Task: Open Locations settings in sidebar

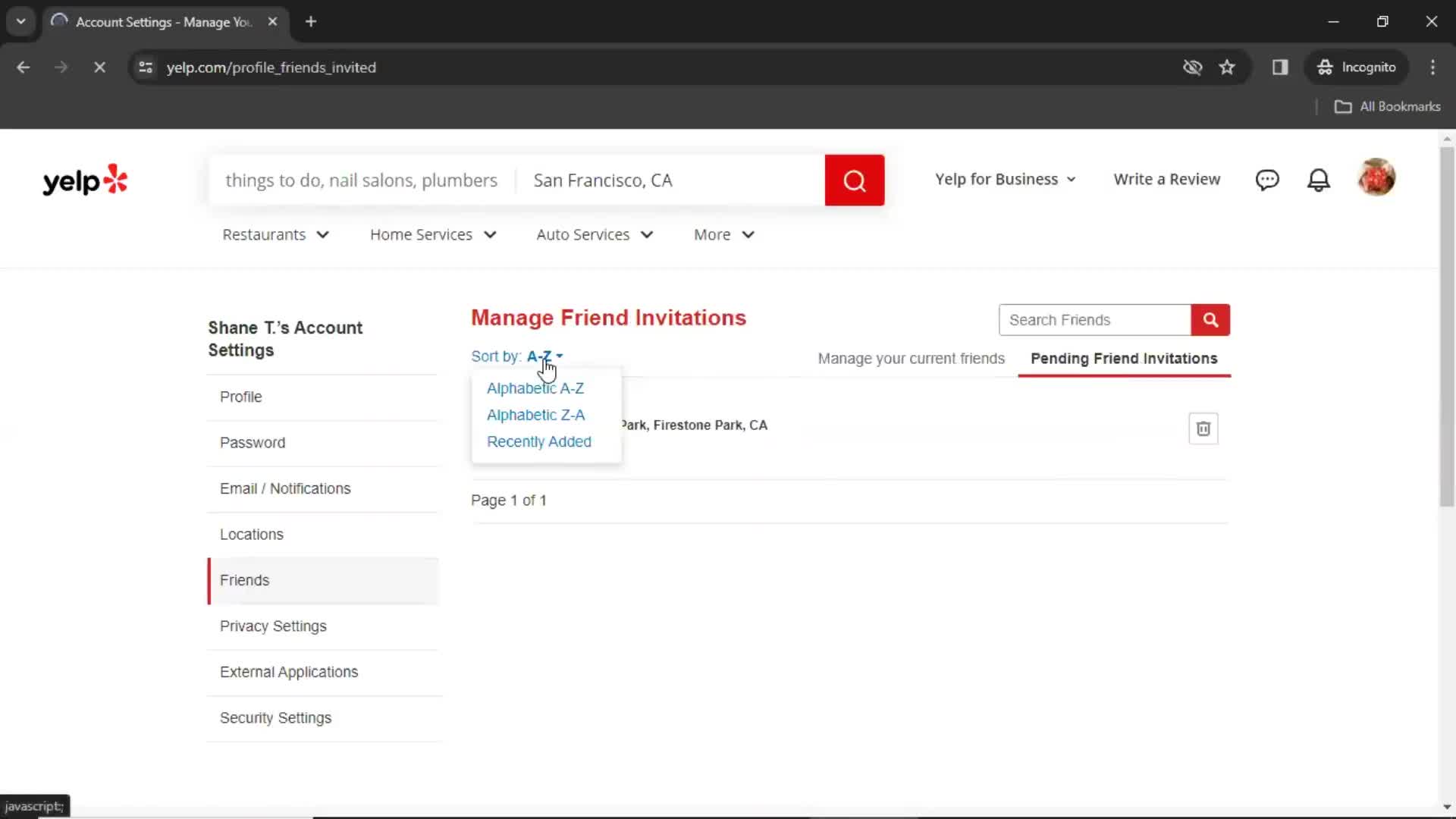Action: (323, 535)
